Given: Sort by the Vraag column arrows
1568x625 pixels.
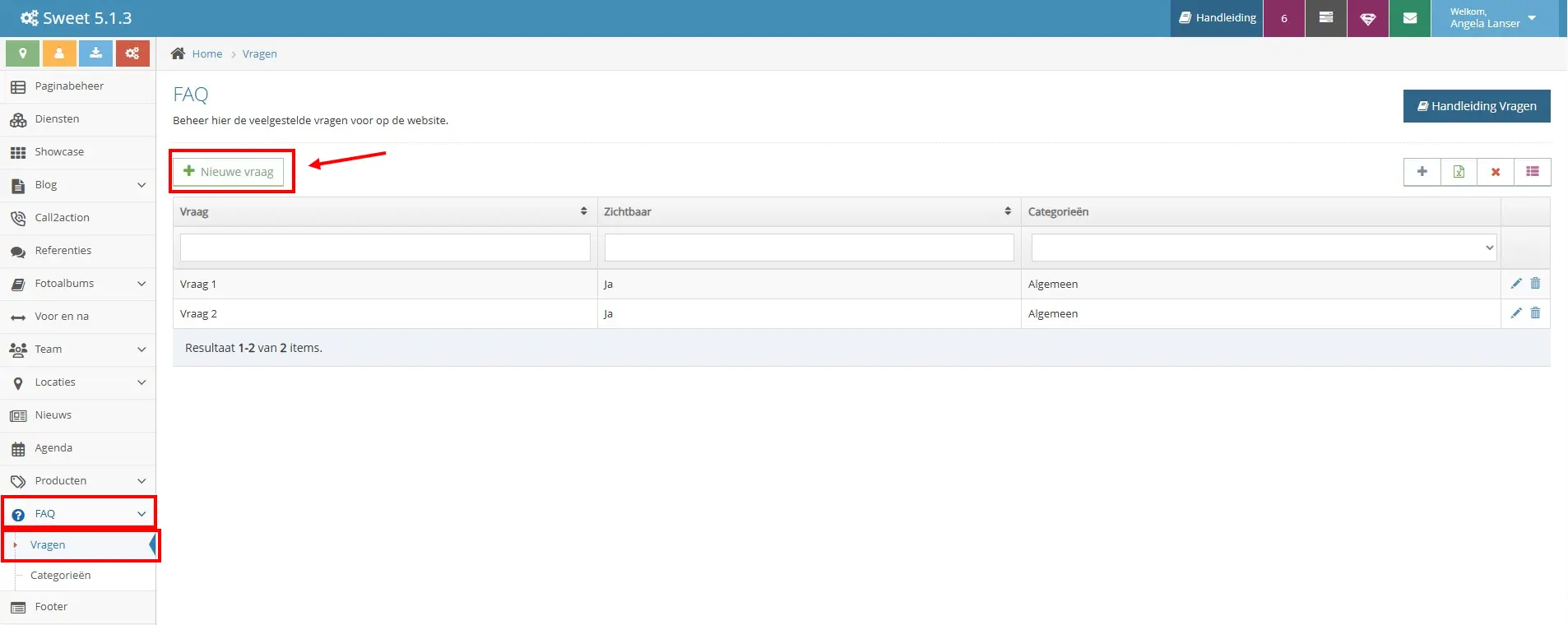Looking at the screenshot, I should pos(584,211).
